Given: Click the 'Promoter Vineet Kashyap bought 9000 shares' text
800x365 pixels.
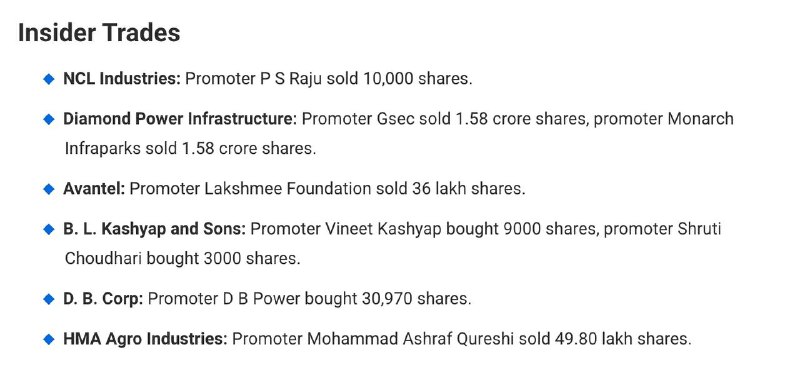Looking at the screenshot, I should (x=423, y=229).
